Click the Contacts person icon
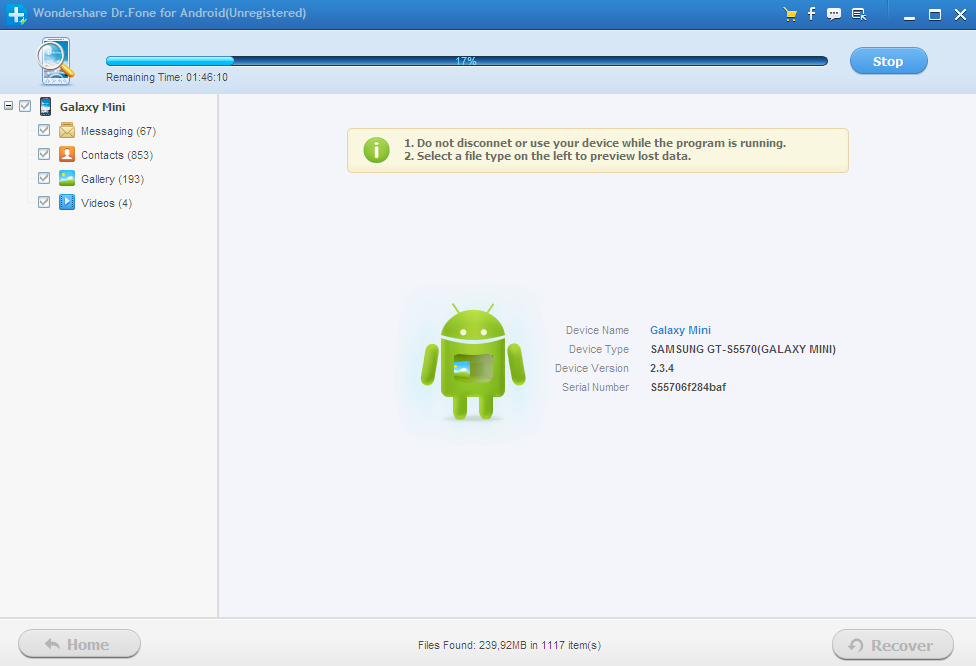Screen dimensions: 976x666 pos(67,154)
